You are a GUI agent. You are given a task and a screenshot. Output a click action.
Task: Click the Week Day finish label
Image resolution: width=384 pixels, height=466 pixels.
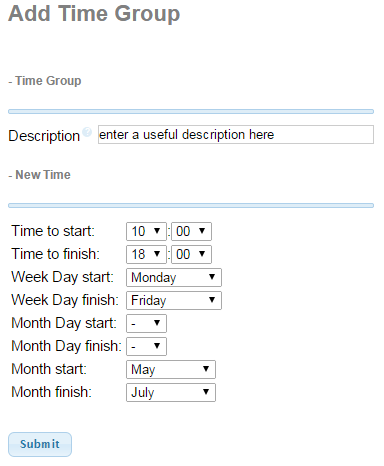(65, 300)
